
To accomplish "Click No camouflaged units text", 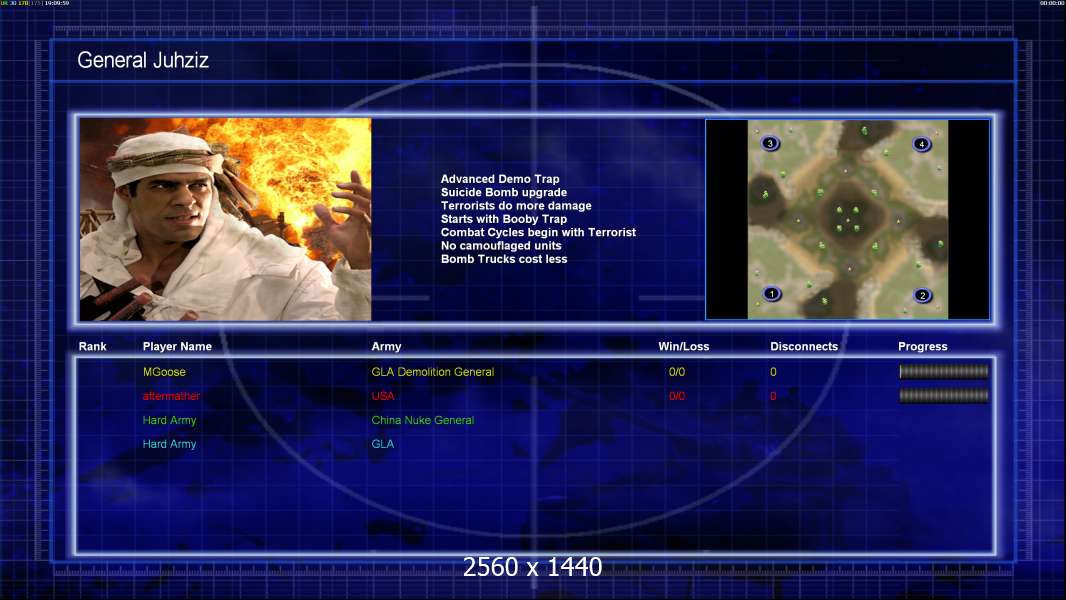I will coord(501,245).
